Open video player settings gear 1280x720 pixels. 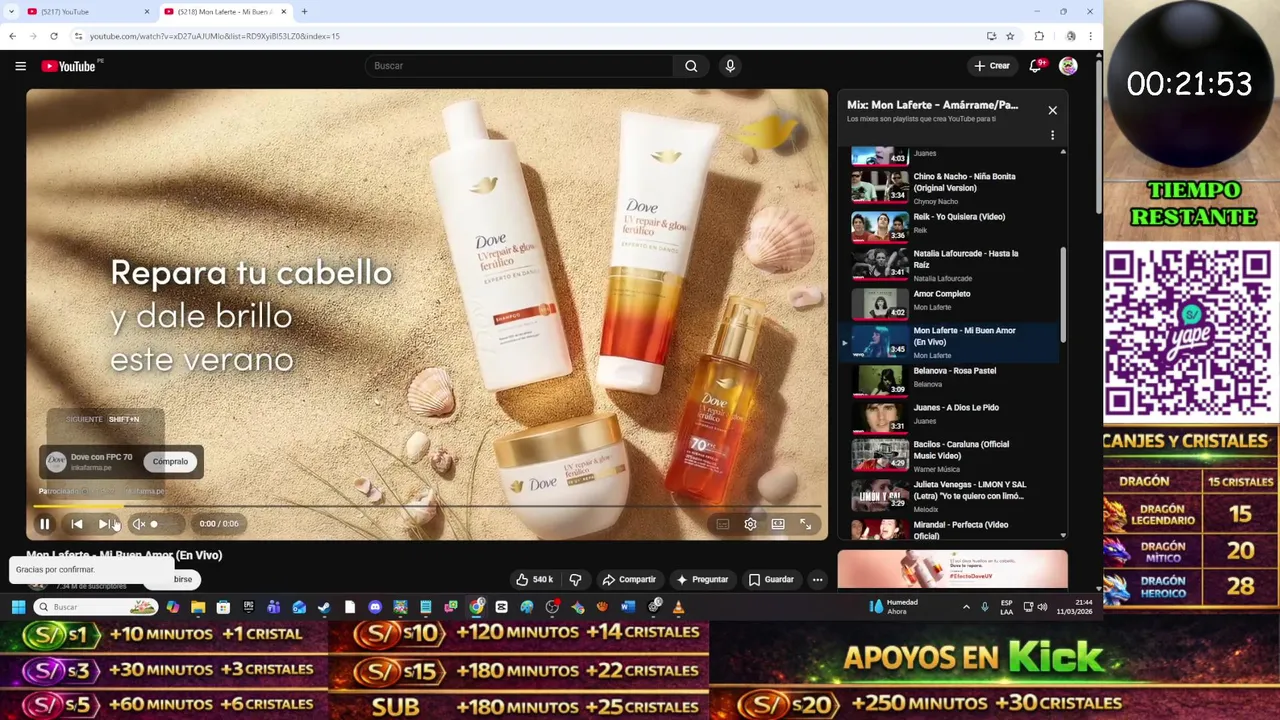coord(750,524)
